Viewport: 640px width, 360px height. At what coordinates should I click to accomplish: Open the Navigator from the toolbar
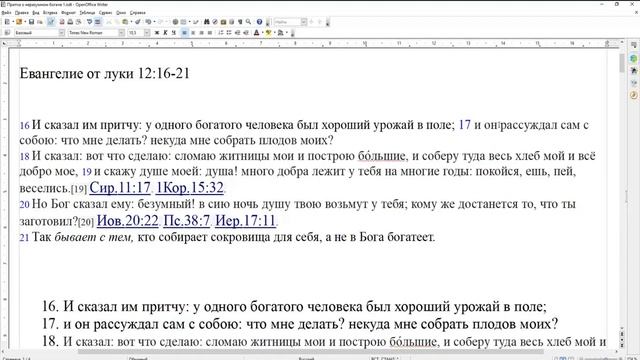point(215,22)
